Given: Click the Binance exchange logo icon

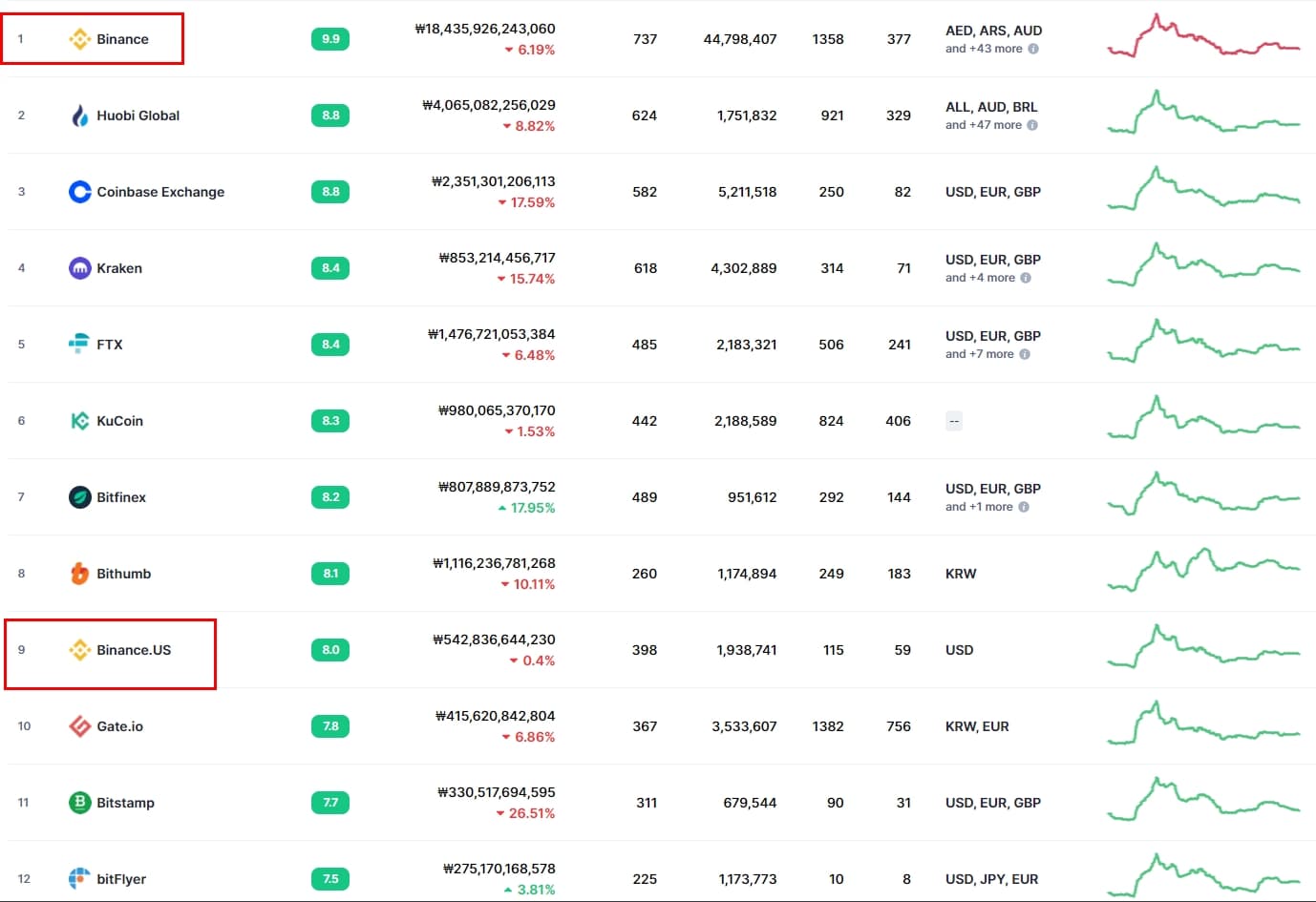Looking at the screenshot, I should (x=80, y=39).
